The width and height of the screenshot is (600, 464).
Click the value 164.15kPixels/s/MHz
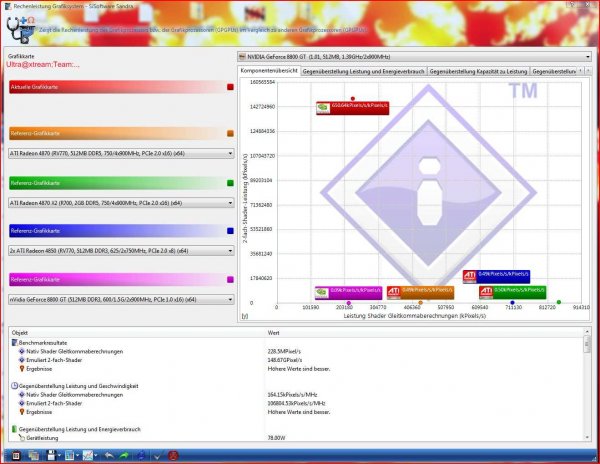(292, 394)
